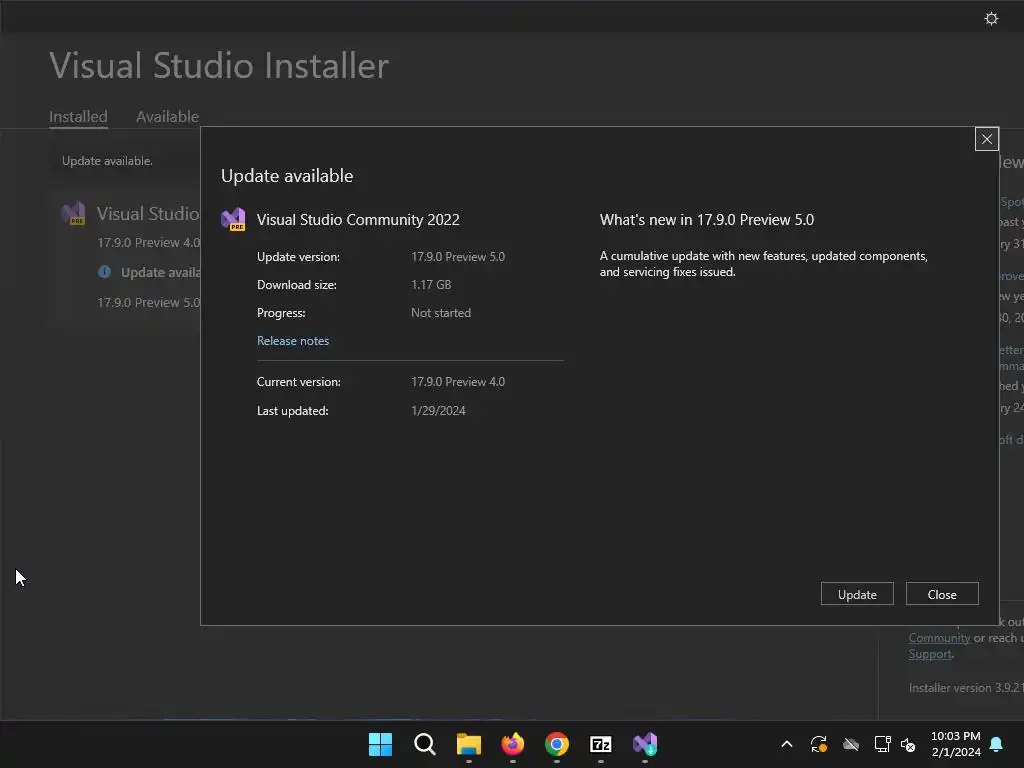
Task: Click the progress status 'Not started'
Action: click(441, 313)
